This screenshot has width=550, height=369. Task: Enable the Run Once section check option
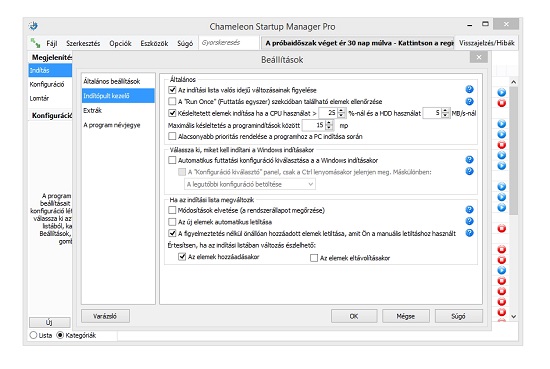[172, 102]
